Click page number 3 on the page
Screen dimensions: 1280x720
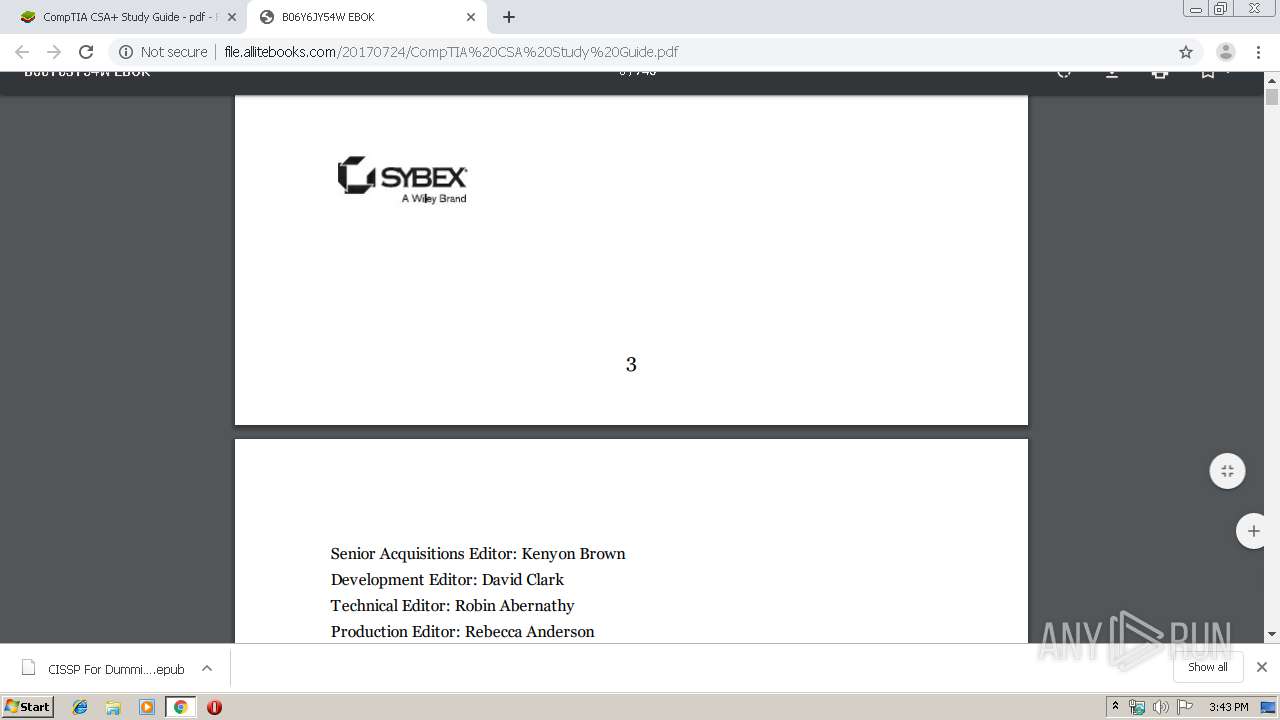click(631, 365)
